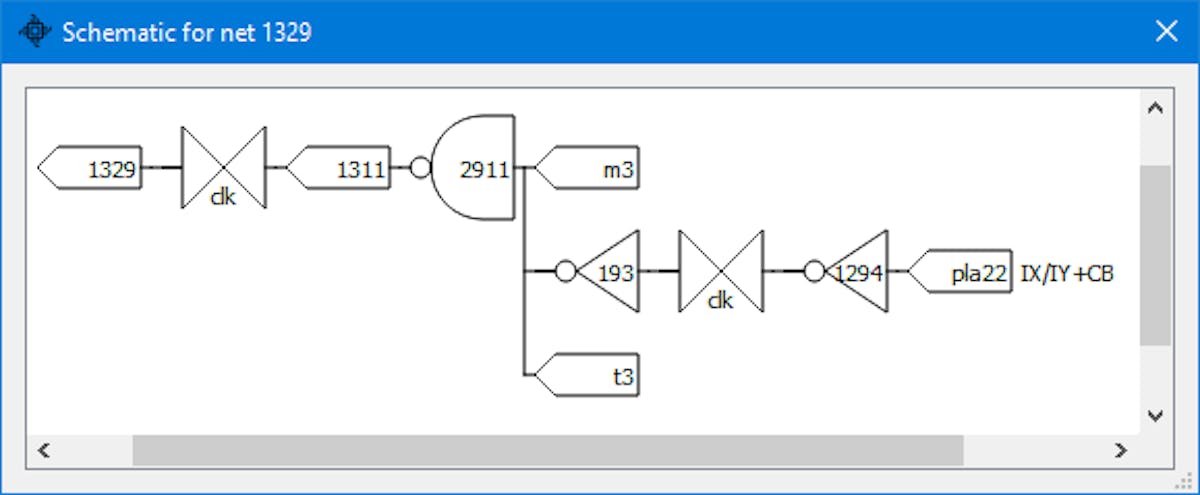The image size is (1200, 495).
Task: Click the vertical scrollbar thumb
Action: click(x=1155, y=255)
